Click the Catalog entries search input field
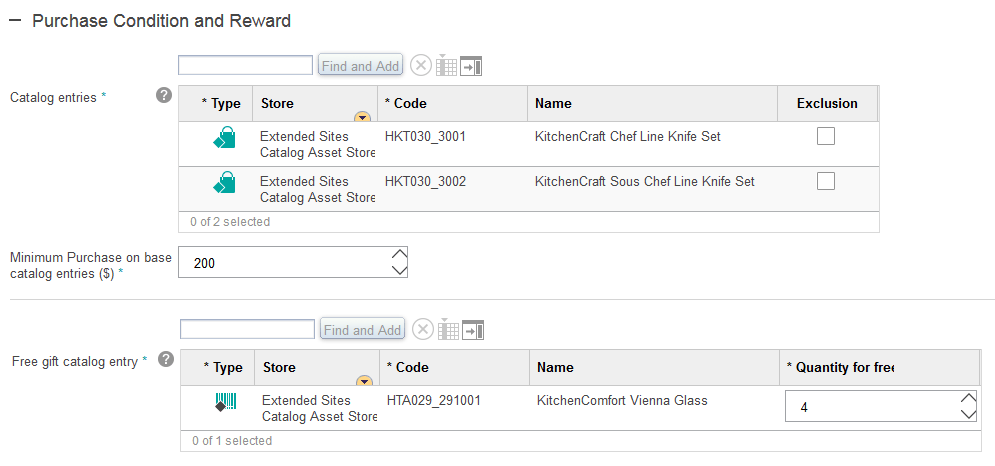This screenshot has height=466, width=995. 245,65
